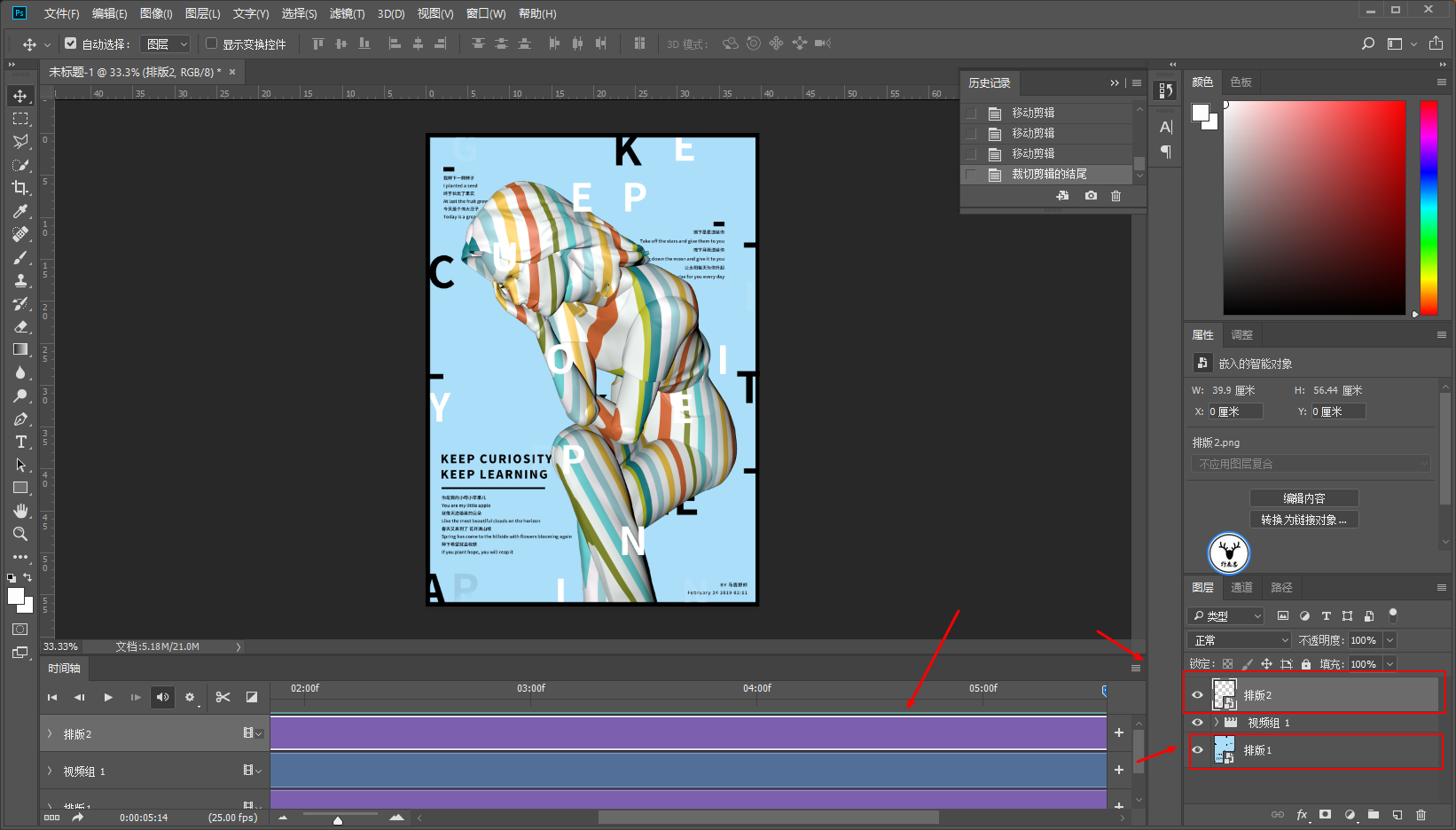The width and height of the screenshot is (1456, 830).
Task: Delete current state in History panel
Action: point(1115,196)
